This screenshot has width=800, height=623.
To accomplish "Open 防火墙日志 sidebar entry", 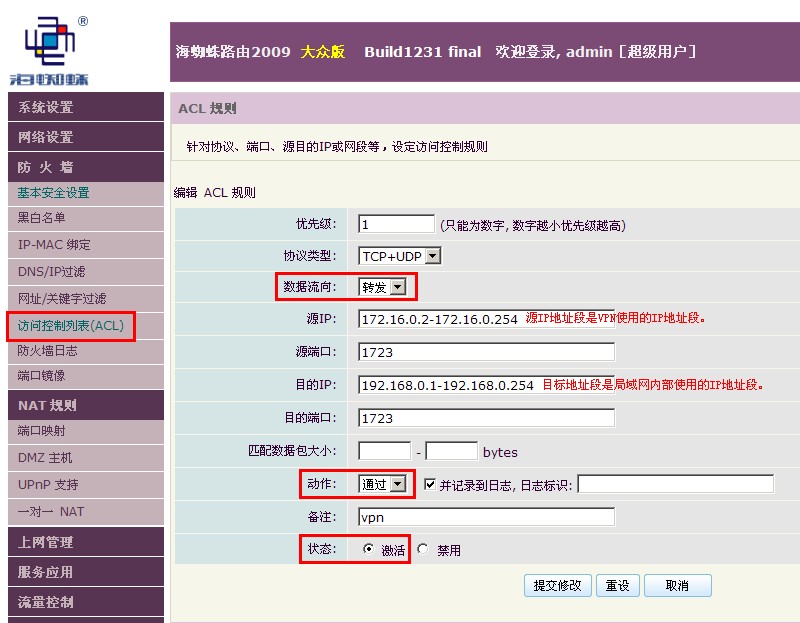I will pyautogui.click(x=86, y=351).
